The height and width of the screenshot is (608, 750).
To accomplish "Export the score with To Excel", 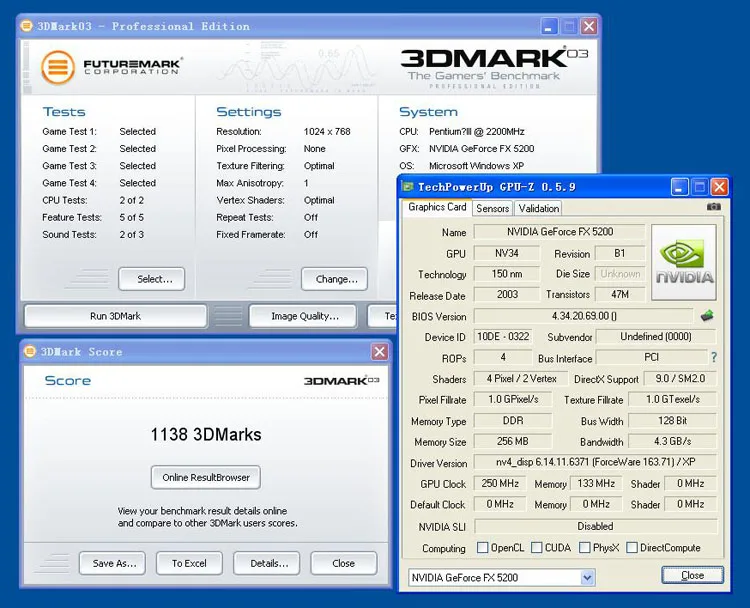I will tap(189, 563).
